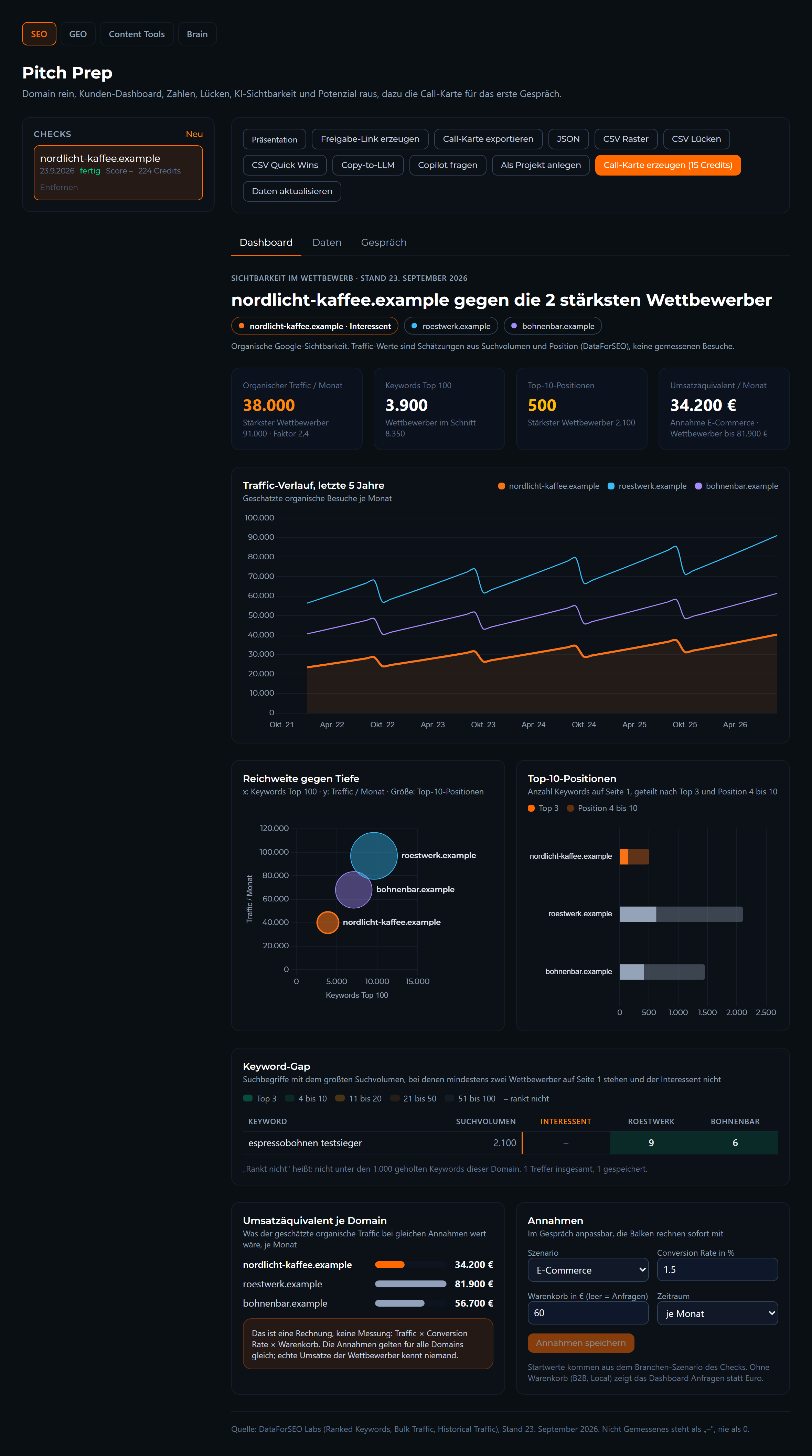The image size is (812, 1456).
Task: Switch to the Daten tab
Action: (327, 242)
